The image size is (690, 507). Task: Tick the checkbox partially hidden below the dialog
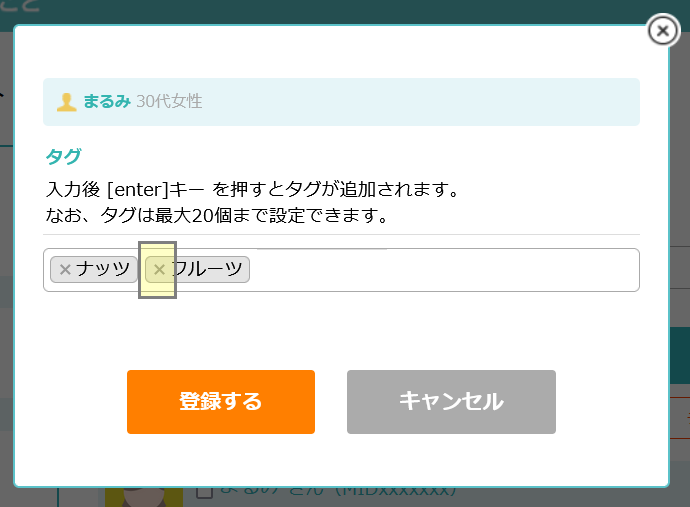click(x=205, y=492)
